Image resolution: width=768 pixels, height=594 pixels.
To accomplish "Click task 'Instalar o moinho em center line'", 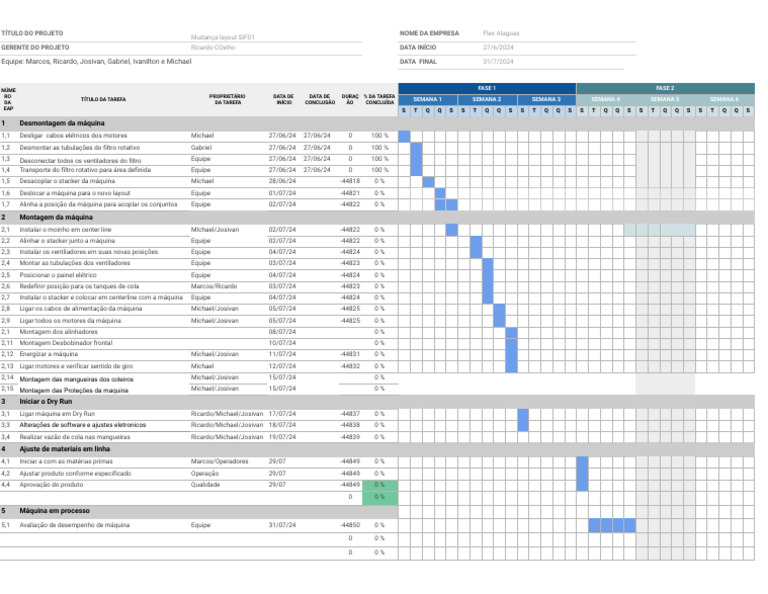I will (66, 230).
